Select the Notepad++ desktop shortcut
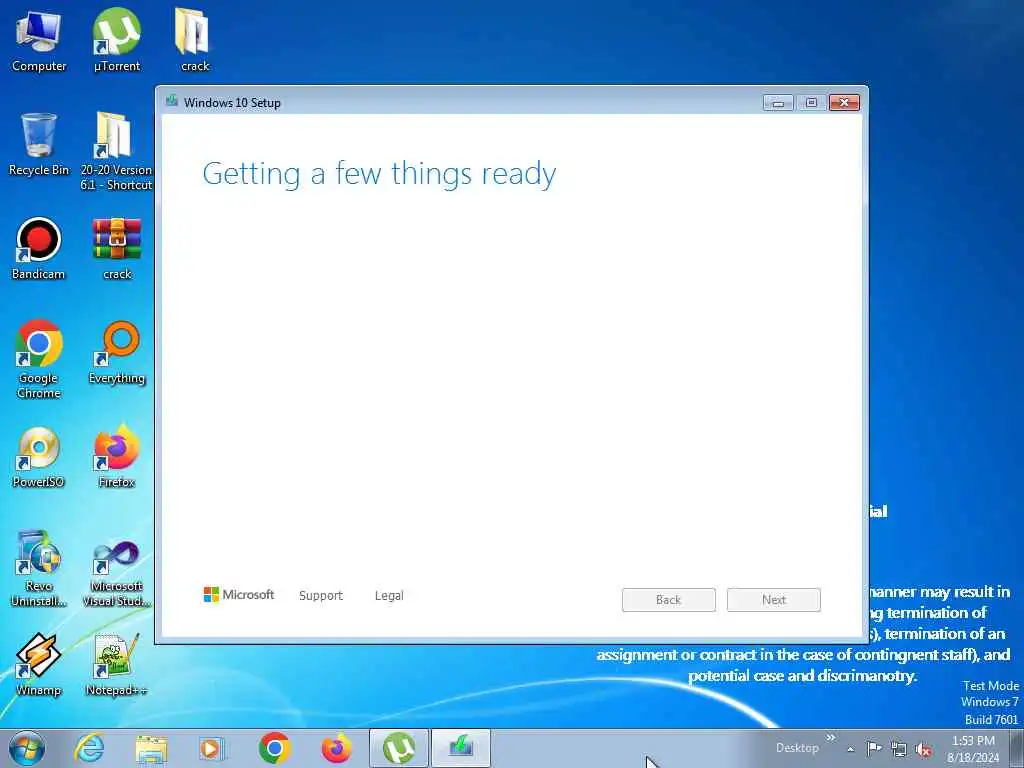This screenshot has height=768, width=1024. [x=117, y=665]
